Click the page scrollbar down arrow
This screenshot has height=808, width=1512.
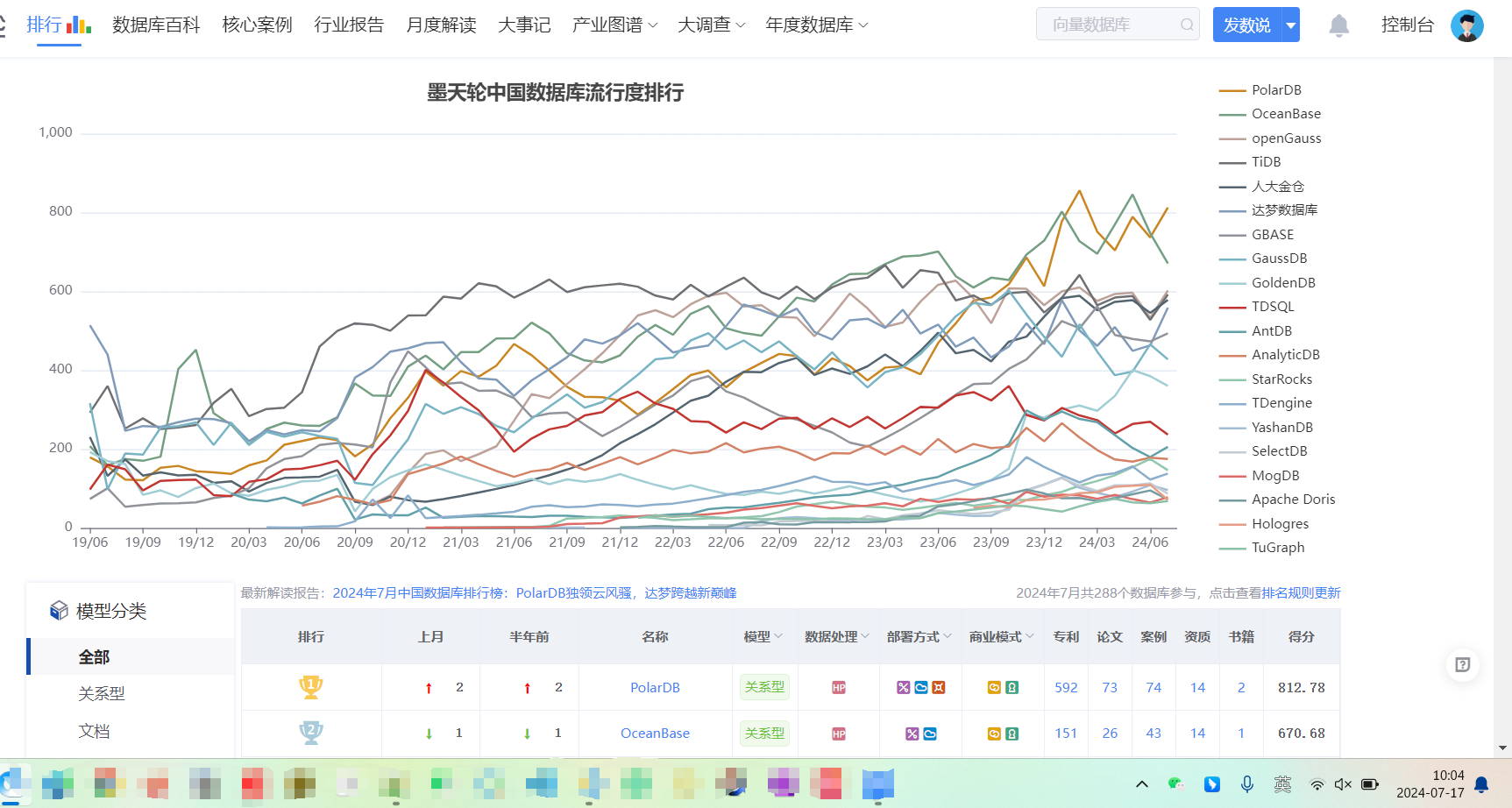pyautogui.click(x=1502, y=748)
